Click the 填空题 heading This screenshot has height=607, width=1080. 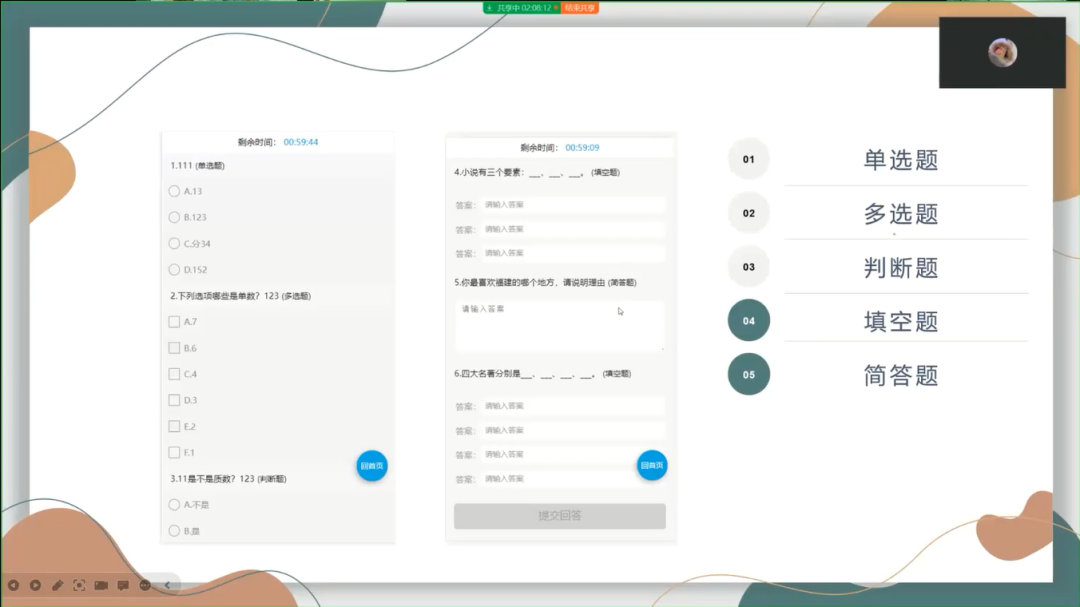(901, 321)
